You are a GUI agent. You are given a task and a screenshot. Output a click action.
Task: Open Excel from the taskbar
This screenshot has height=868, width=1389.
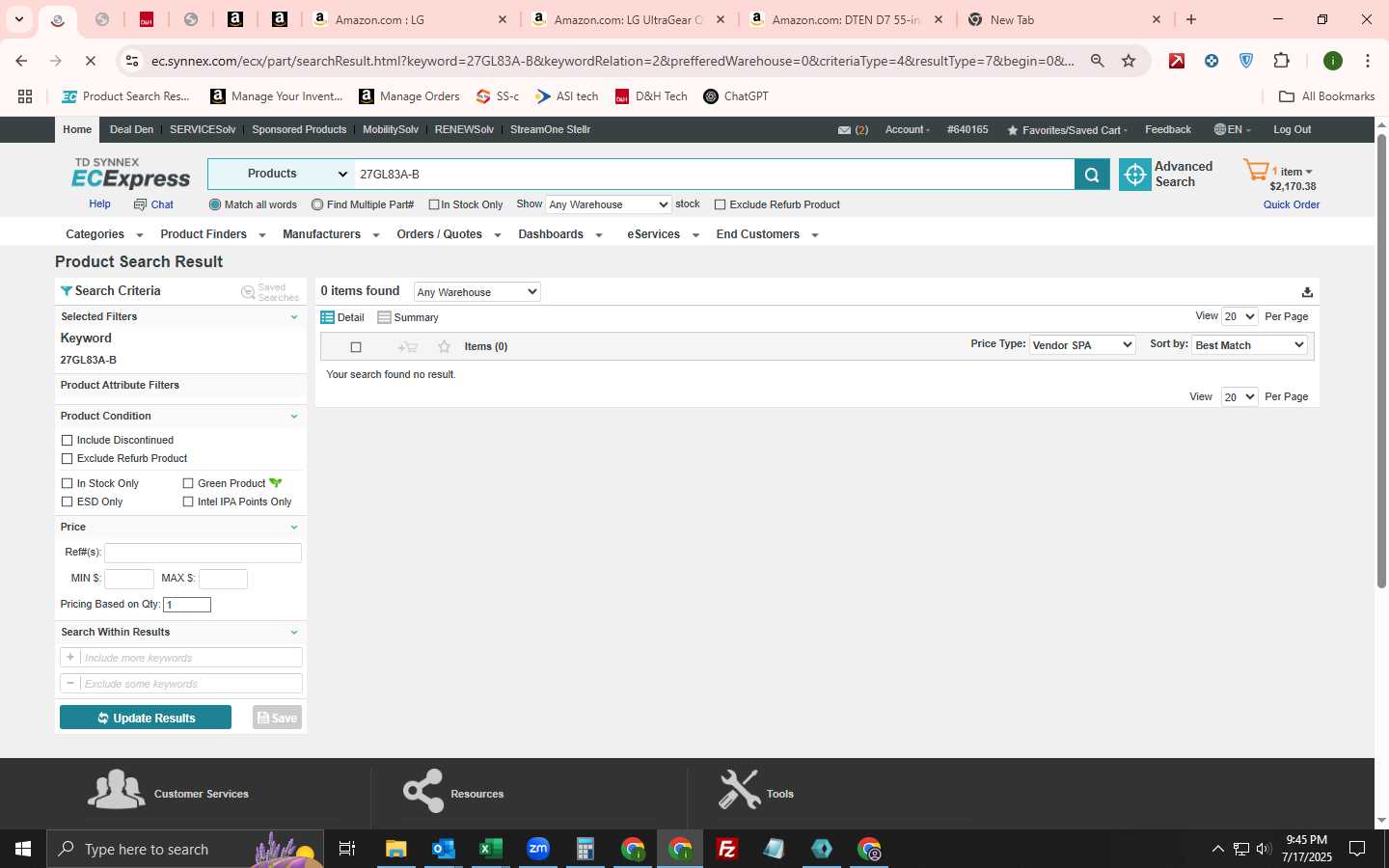point(491,849)
